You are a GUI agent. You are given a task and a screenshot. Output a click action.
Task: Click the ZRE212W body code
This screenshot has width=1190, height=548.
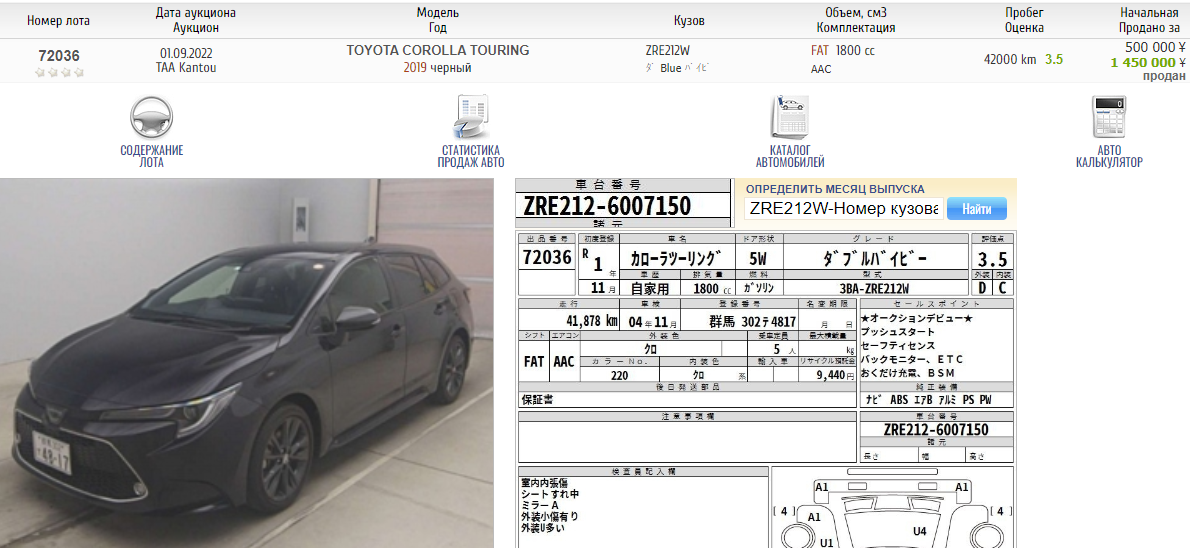click(668, 51)
